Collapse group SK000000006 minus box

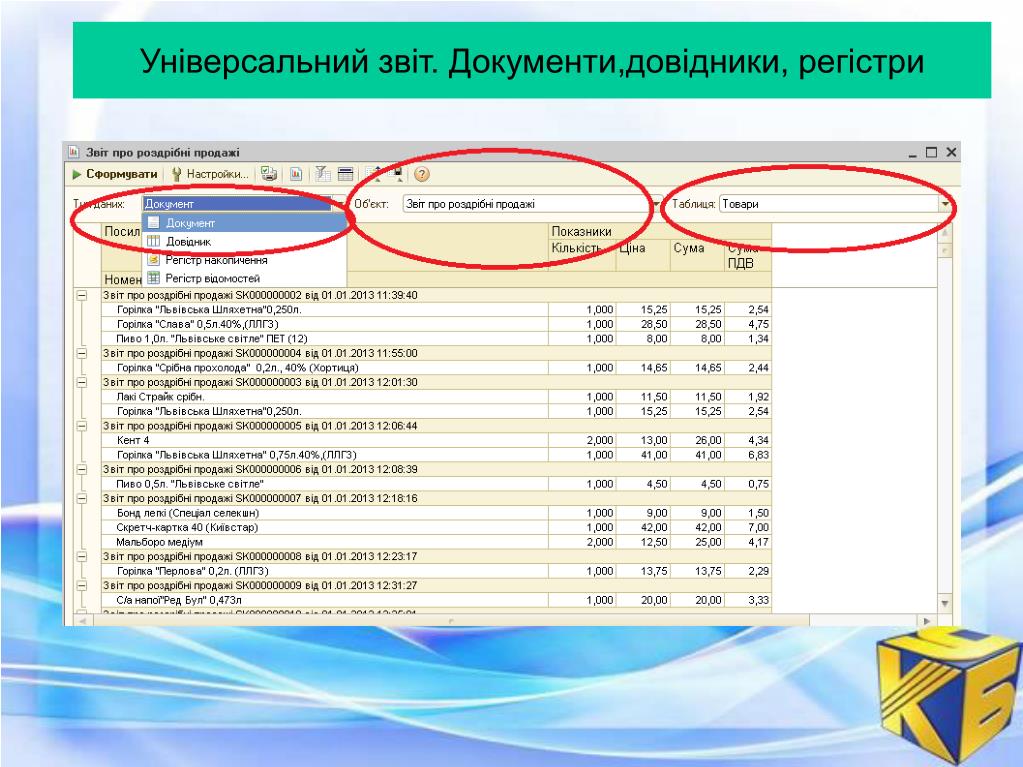[82, 470]
